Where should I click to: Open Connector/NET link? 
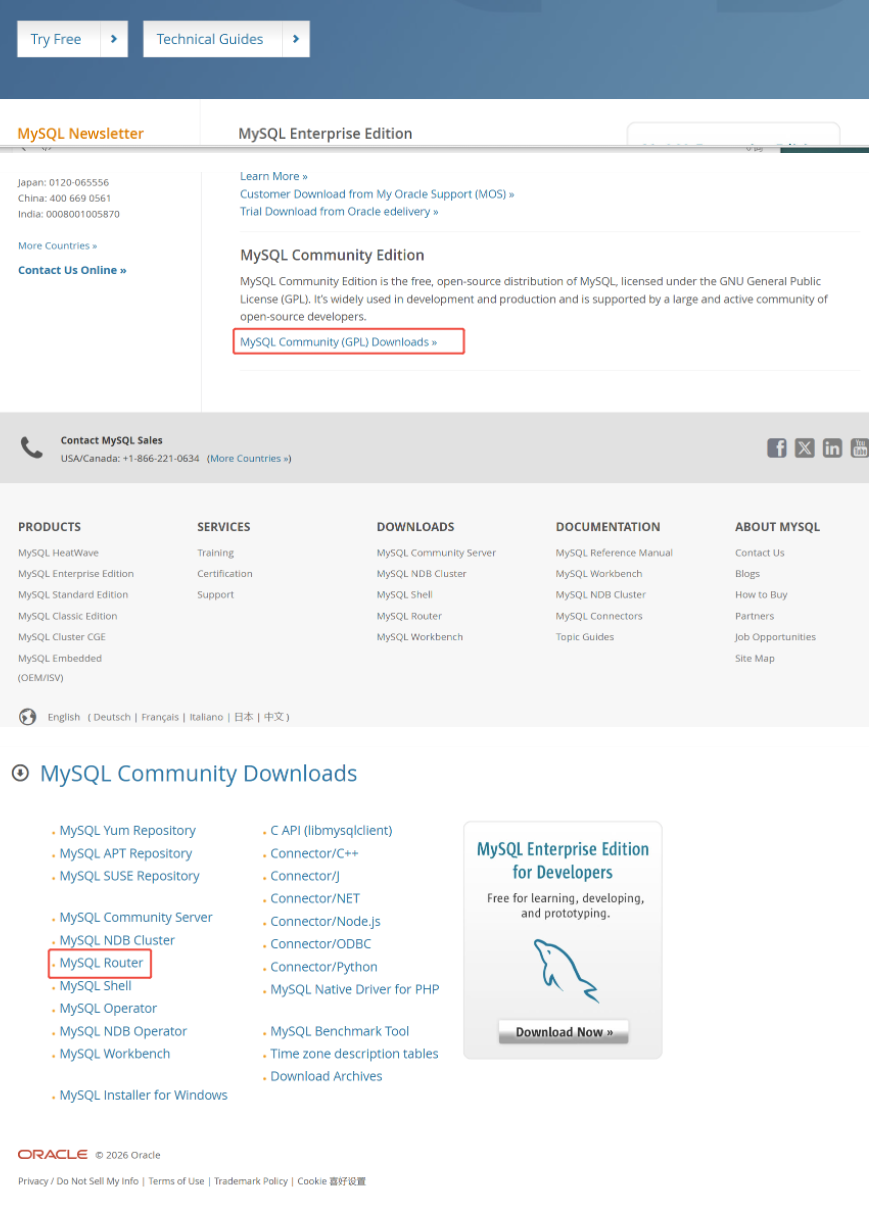[x=315, y=898]
